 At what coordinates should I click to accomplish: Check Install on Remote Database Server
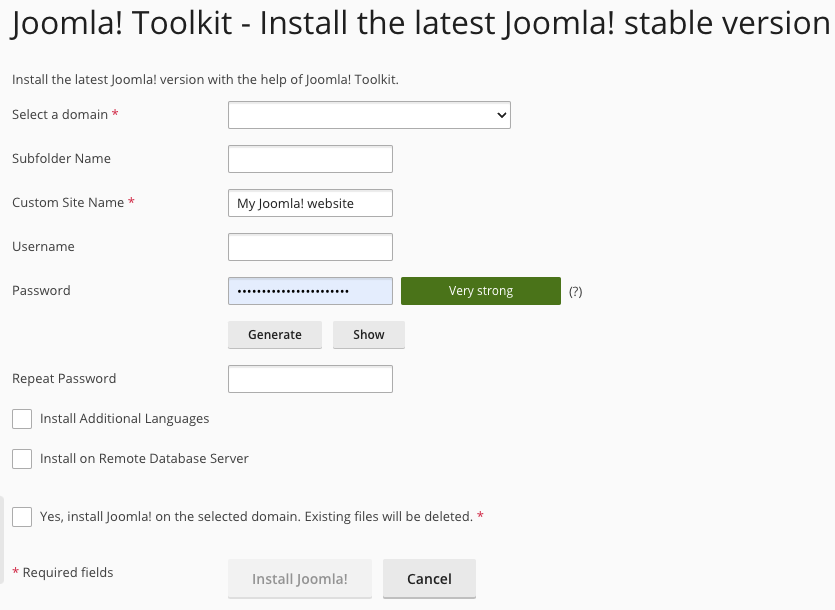coord(22,459)
